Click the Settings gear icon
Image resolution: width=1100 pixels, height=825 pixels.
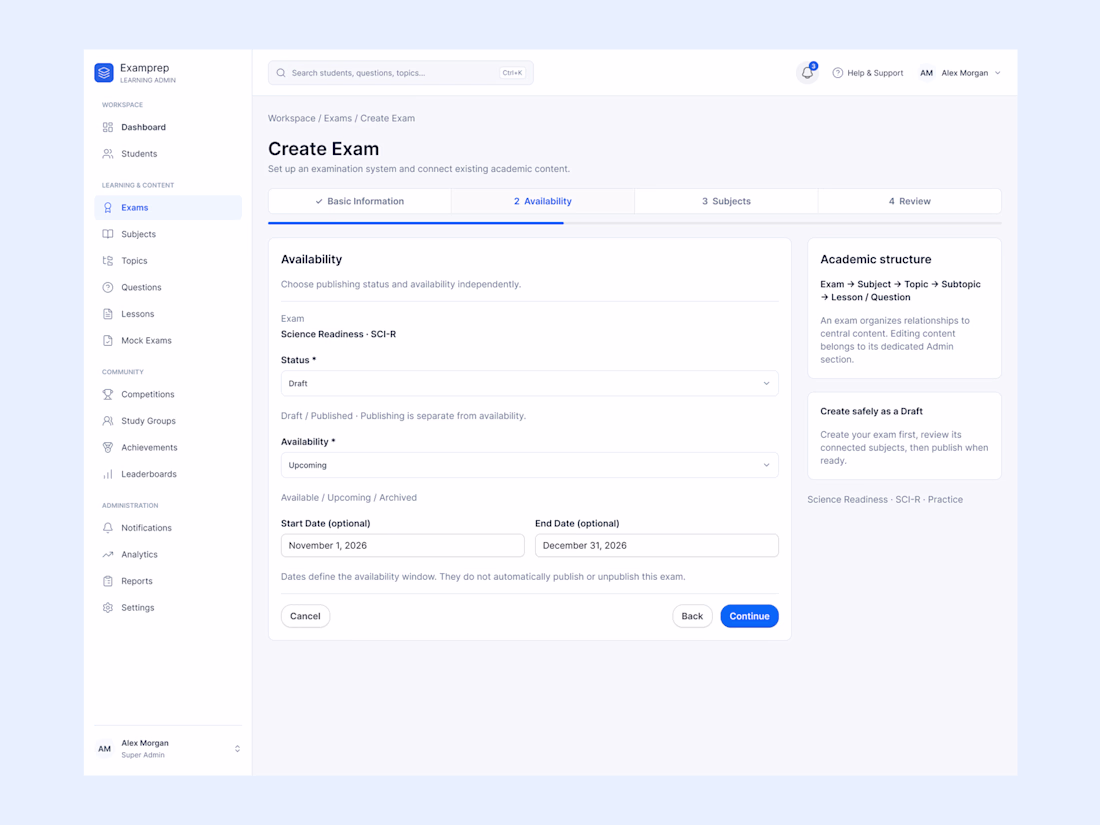point(108,608)
